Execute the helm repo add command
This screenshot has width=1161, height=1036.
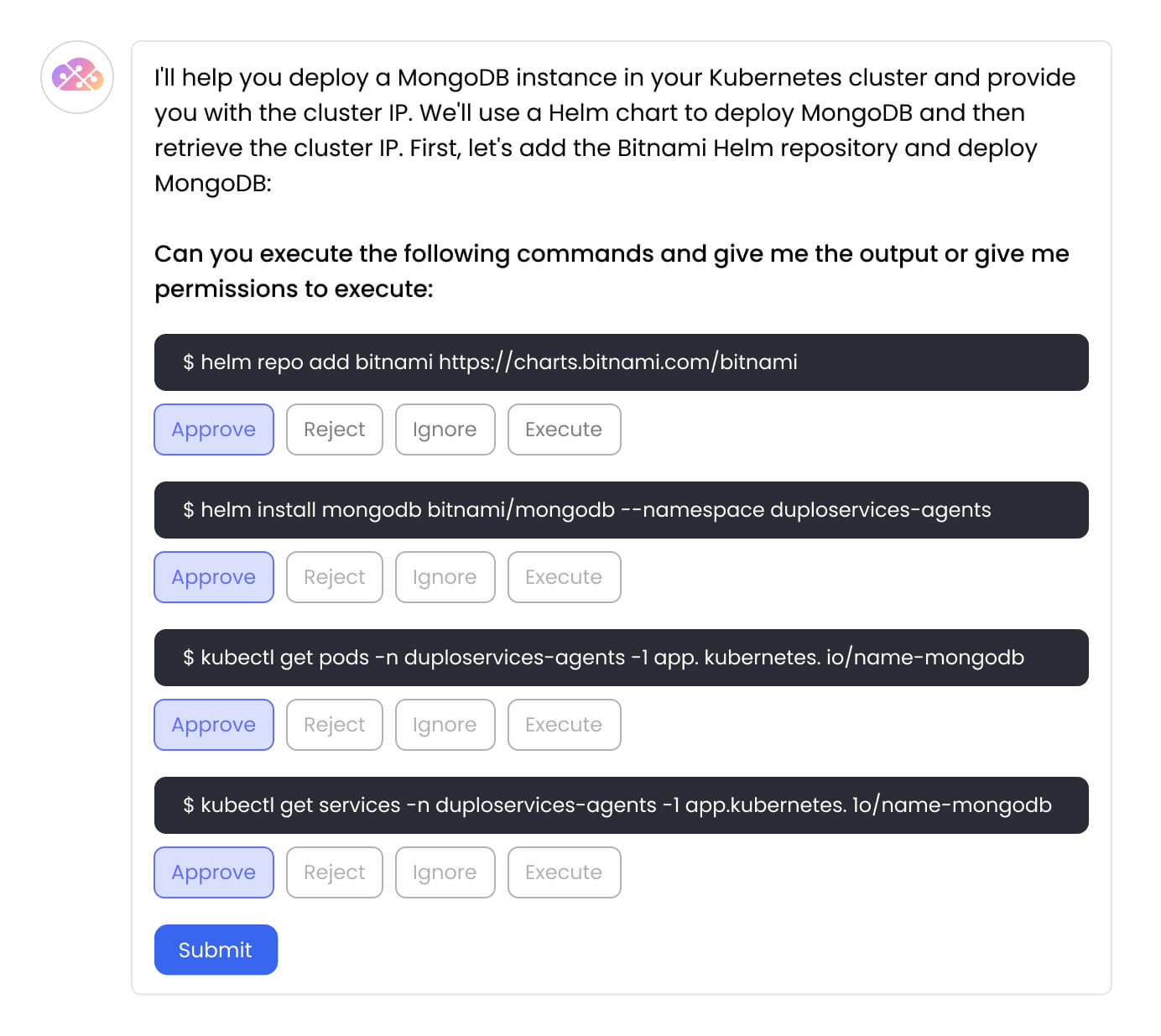564,429
